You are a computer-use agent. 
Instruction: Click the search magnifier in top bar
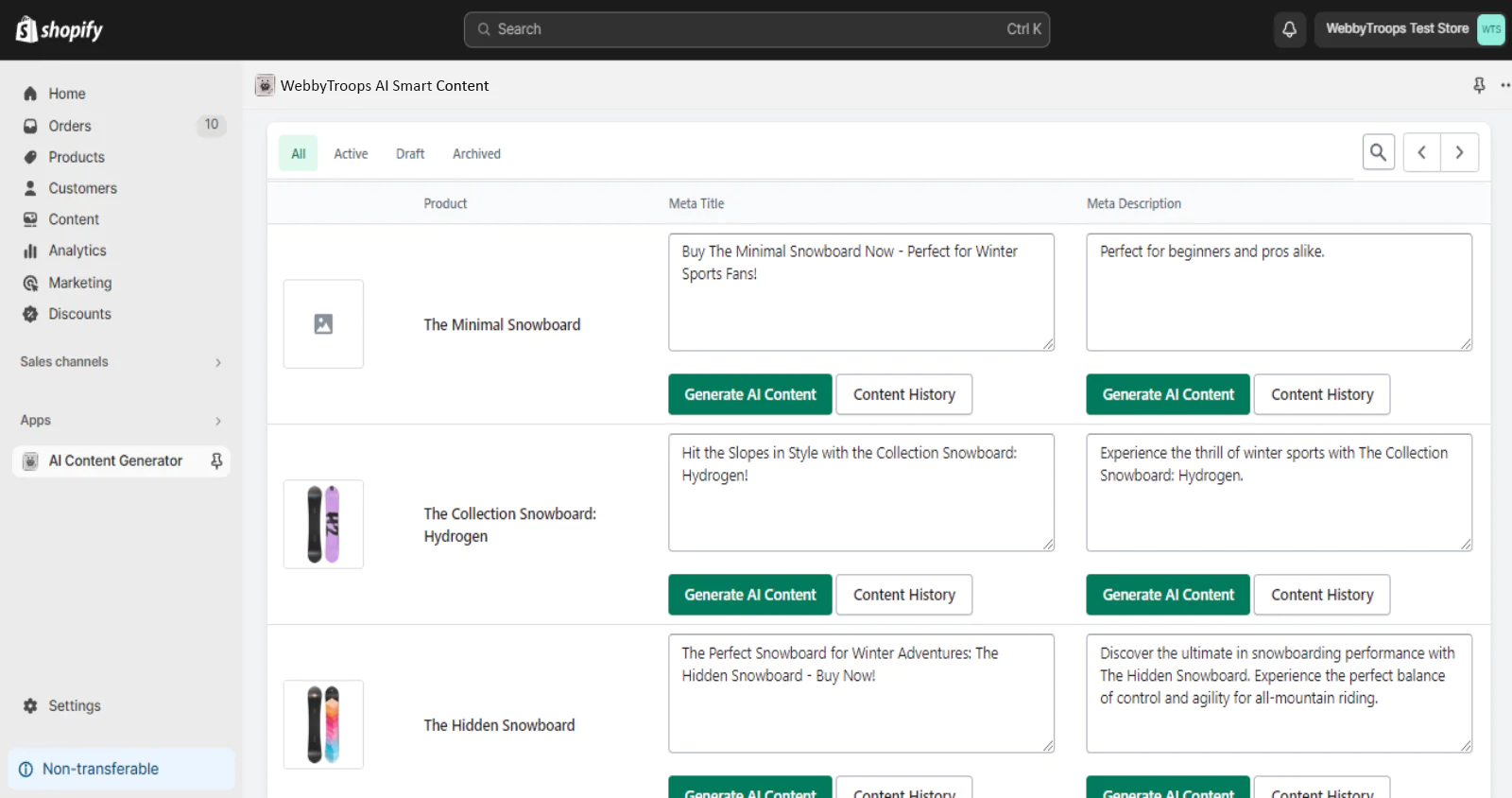(x=484, y=29)
